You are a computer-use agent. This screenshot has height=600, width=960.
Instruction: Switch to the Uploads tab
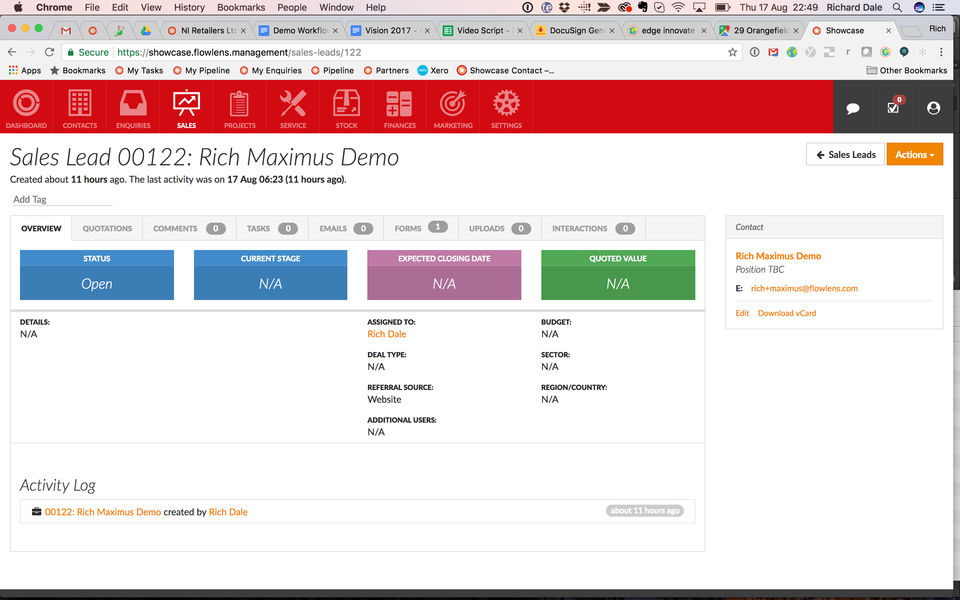click(500, 228)
